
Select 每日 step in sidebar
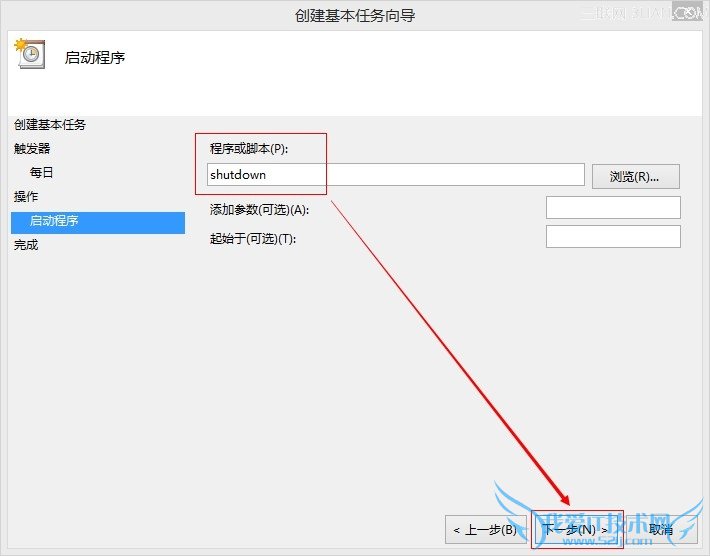click(x=42, y=173)
